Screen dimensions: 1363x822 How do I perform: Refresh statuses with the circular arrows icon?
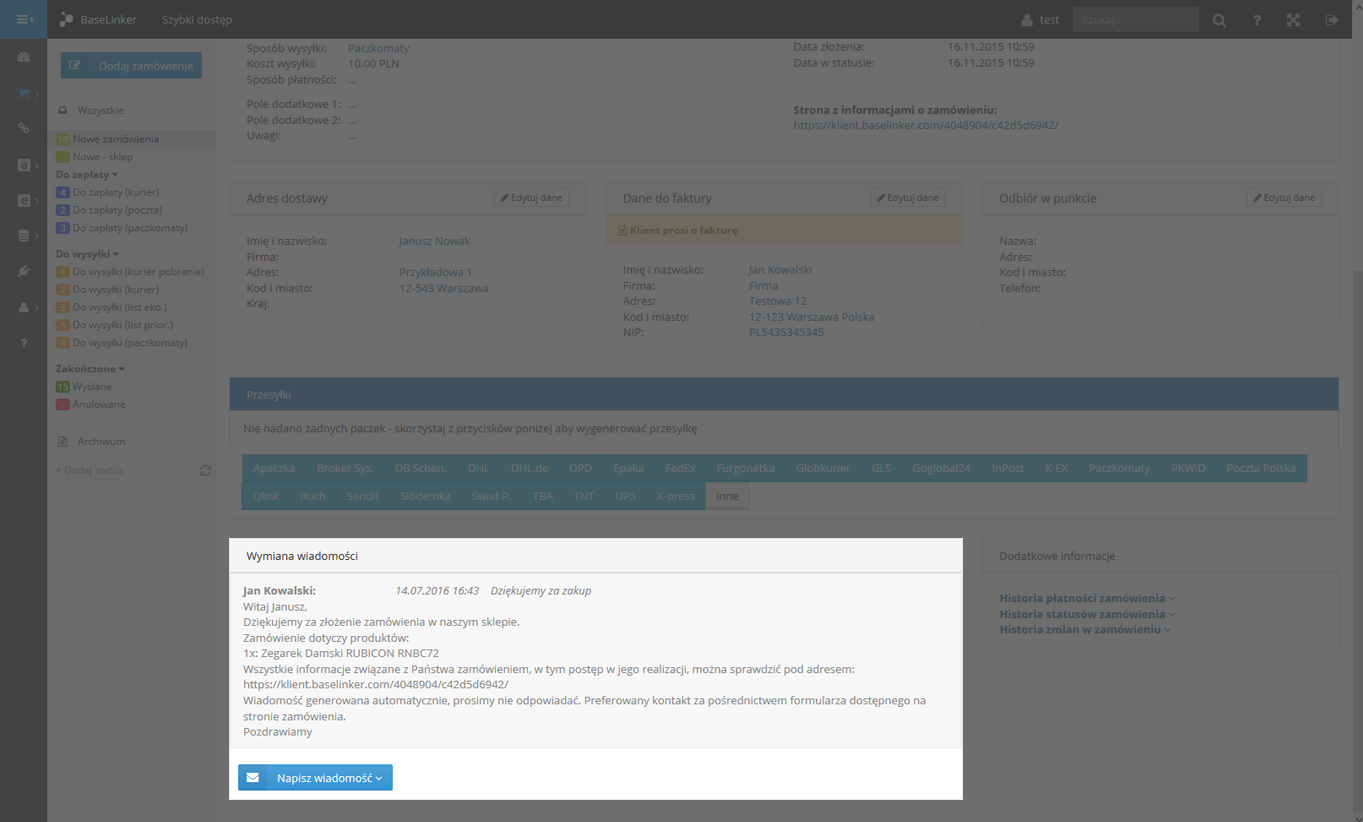(205, 470)
